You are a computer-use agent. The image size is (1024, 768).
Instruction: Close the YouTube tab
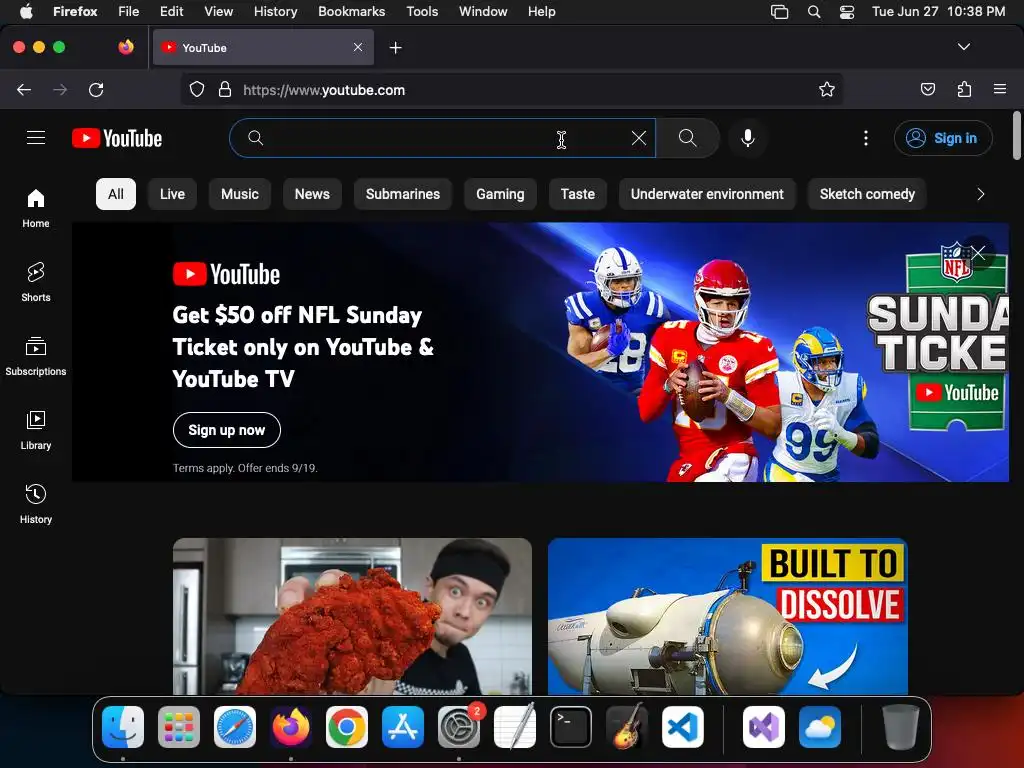point(358,47)
